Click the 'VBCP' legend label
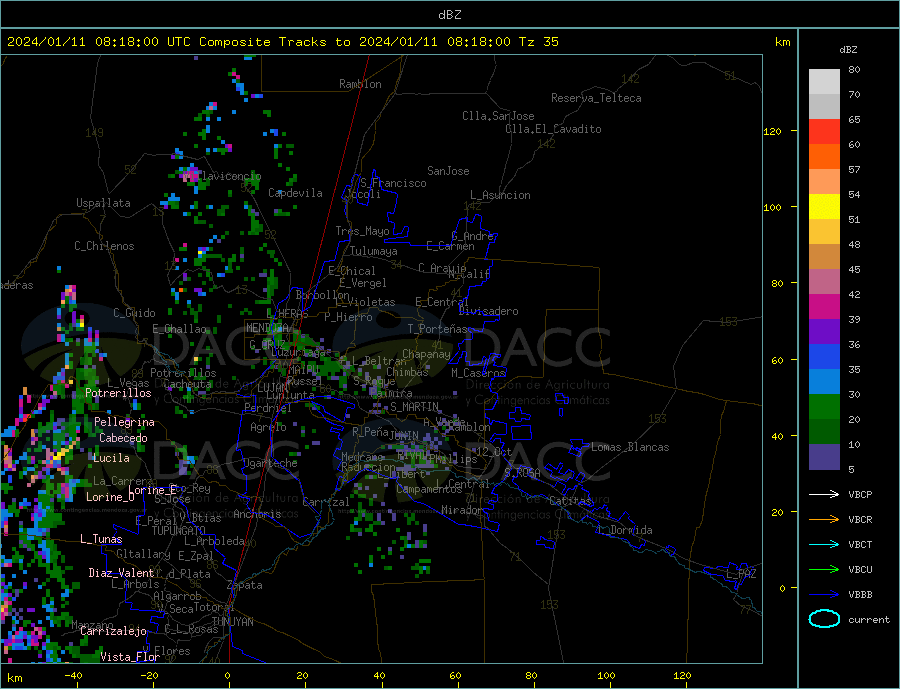The image size is (900, 689). click(860, 494)
